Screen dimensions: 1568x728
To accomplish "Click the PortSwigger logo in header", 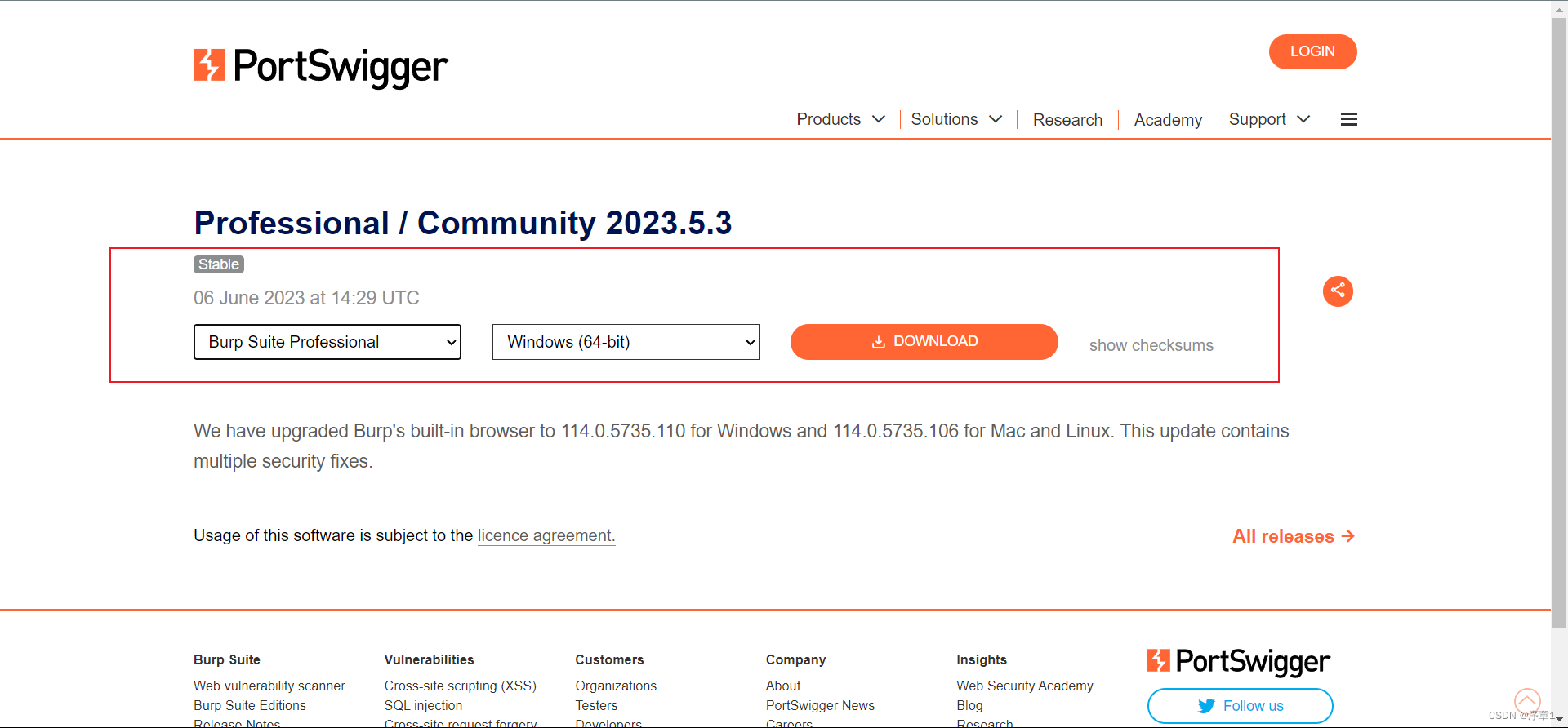I will [x=321, y=67].
